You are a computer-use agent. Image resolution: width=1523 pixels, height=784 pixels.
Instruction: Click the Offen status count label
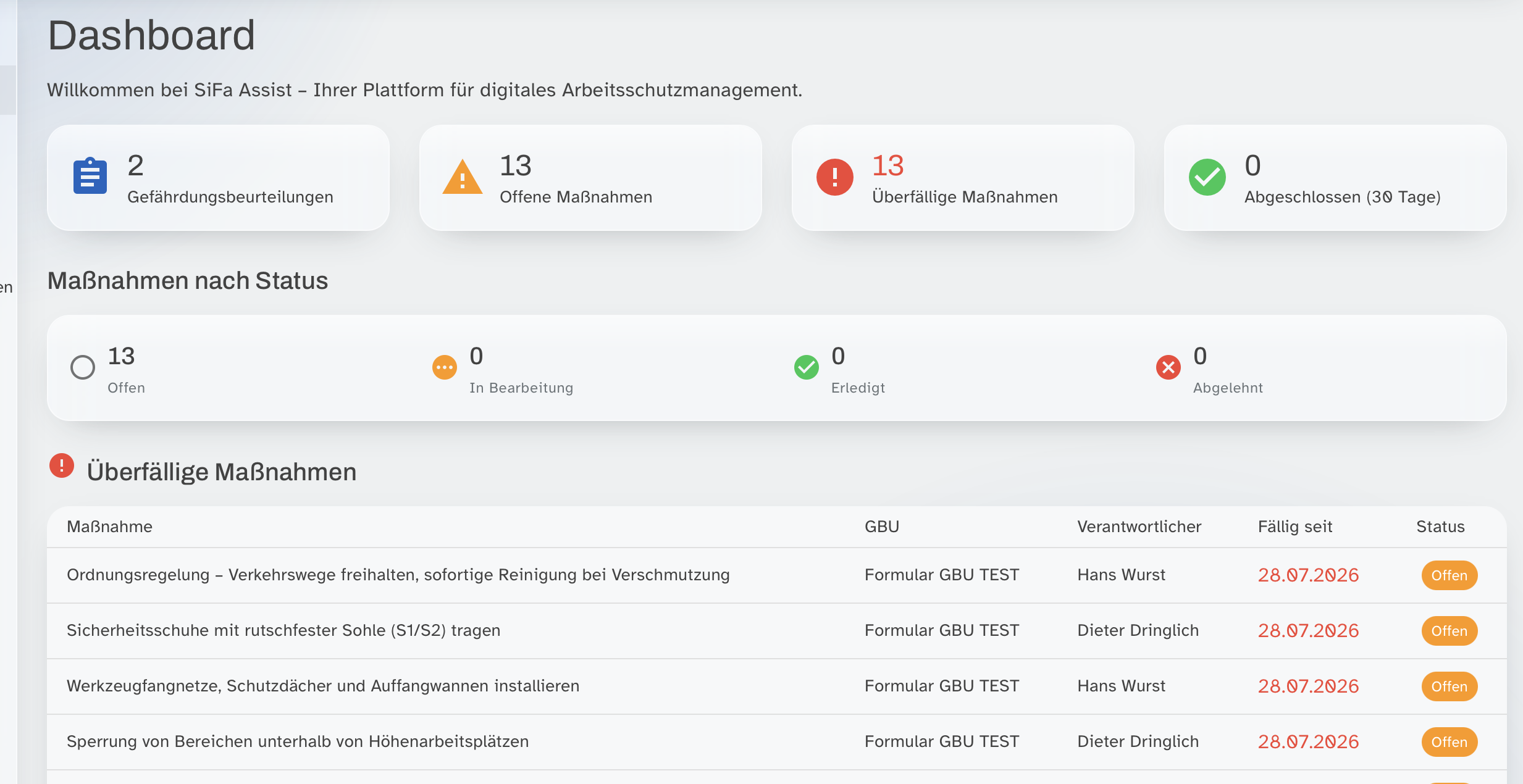coord(126,388)
